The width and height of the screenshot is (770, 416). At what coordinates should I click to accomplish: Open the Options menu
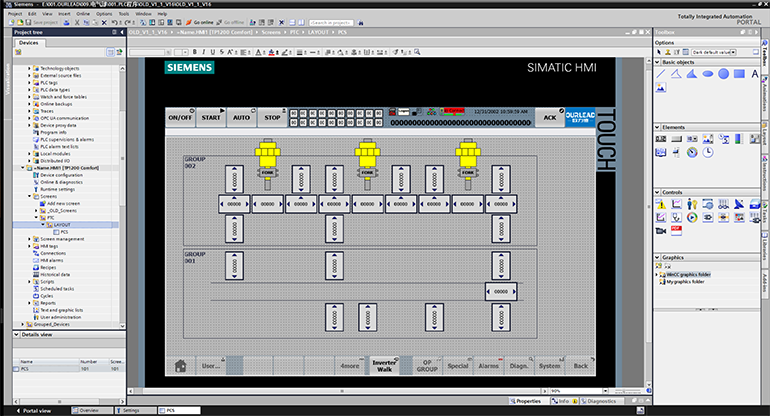point(104,14)
